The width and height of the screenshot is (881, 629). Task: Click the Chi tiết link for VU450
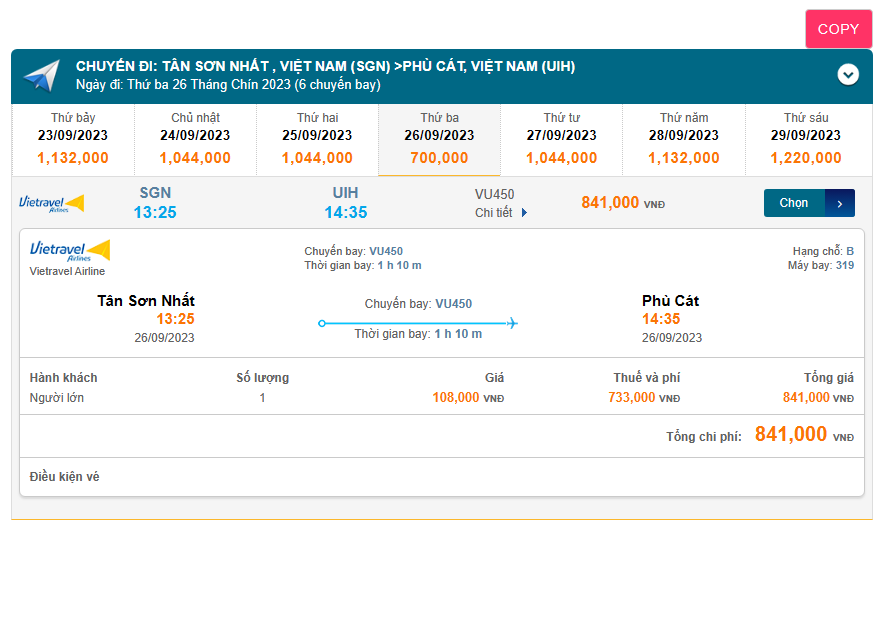point(495,213)
